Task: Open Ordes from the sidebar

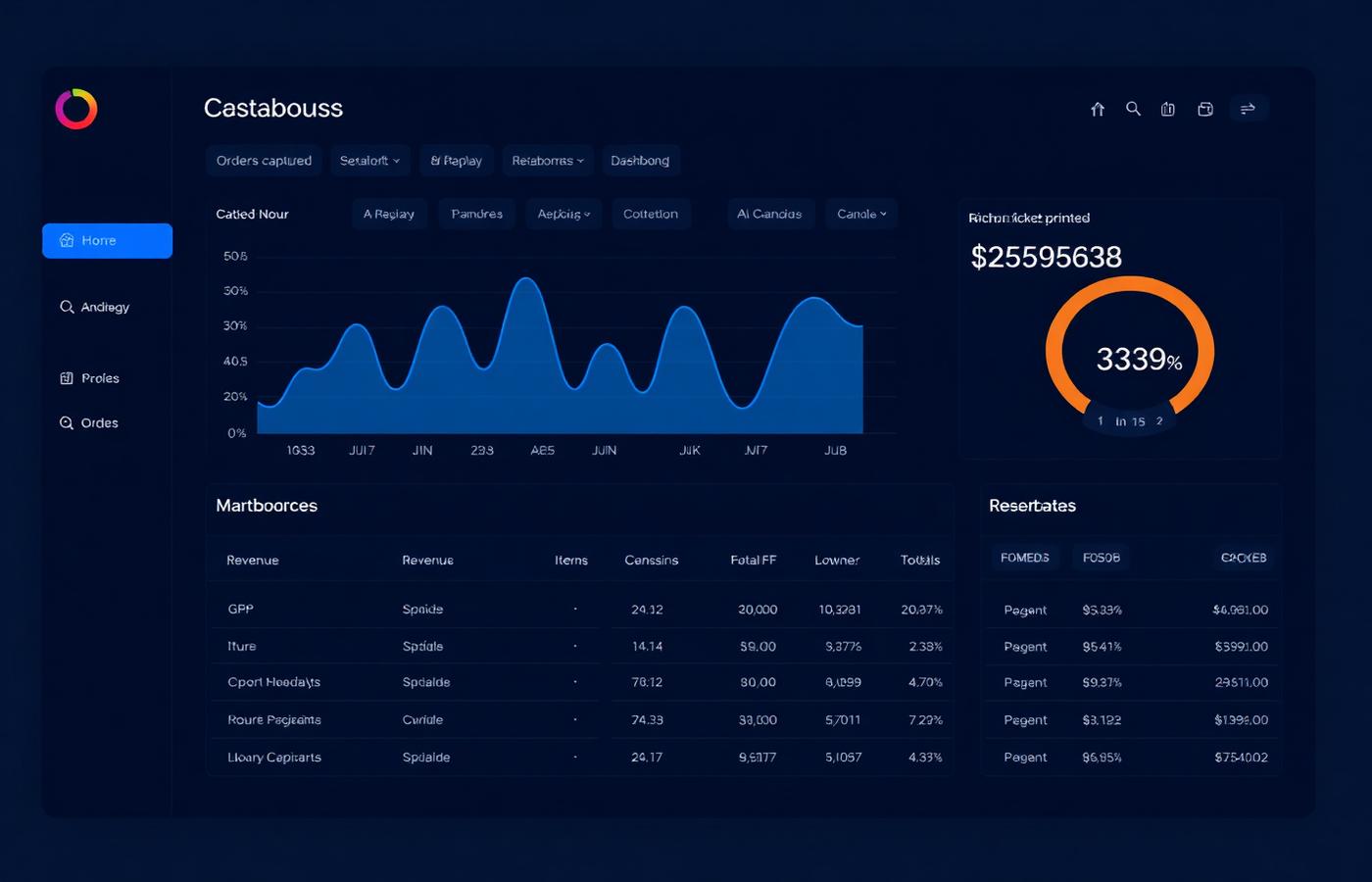Action: (89, 423)
